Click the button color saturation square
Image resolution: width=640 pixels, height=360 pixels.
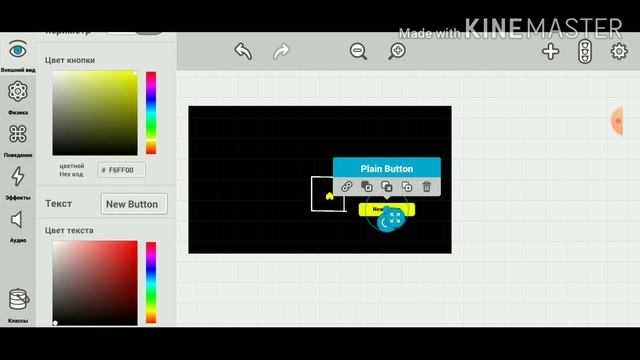tap(95, 113)
